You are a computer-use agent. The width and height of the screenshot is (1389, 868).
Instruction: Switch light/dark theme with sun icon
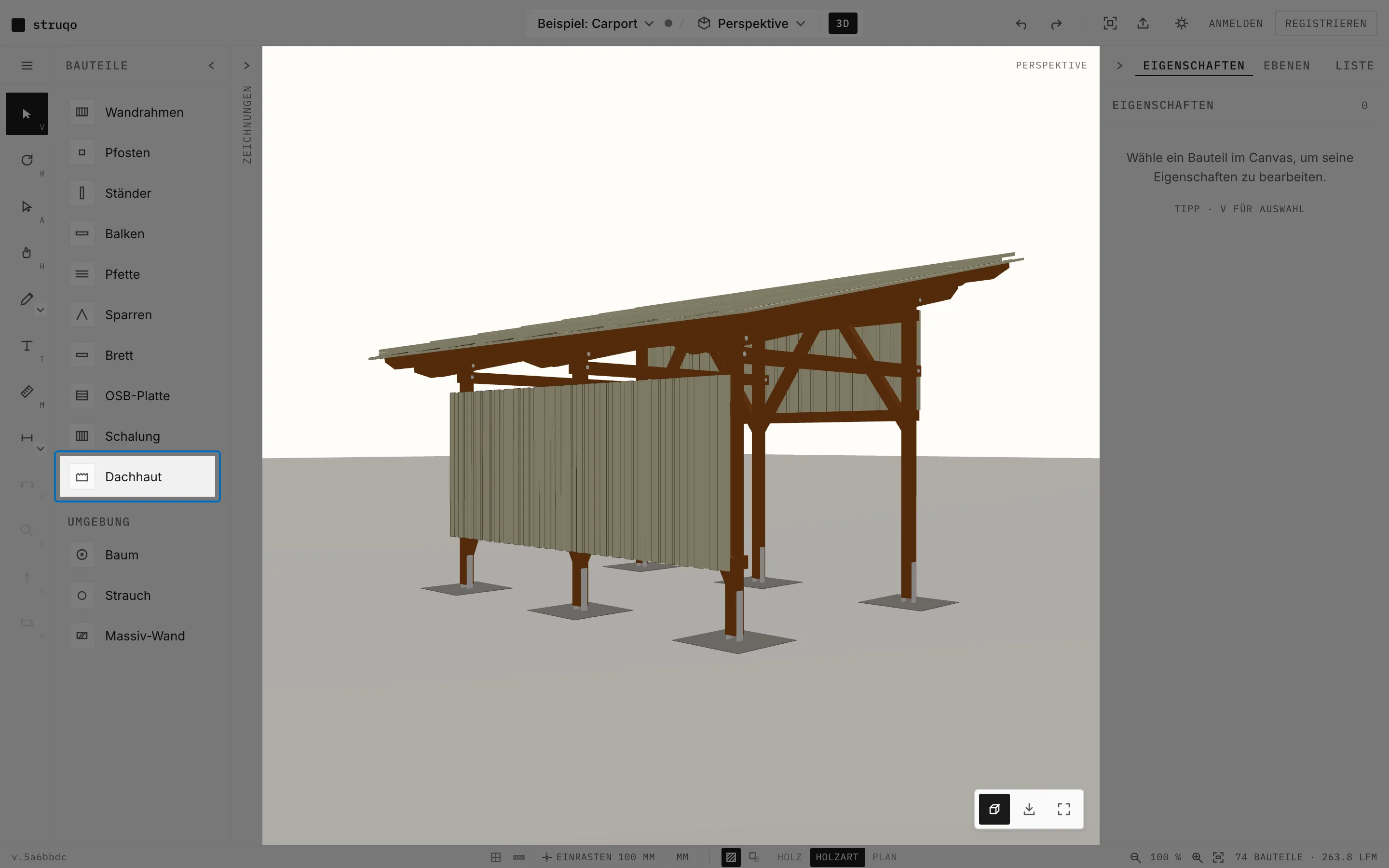(1181, 24)
